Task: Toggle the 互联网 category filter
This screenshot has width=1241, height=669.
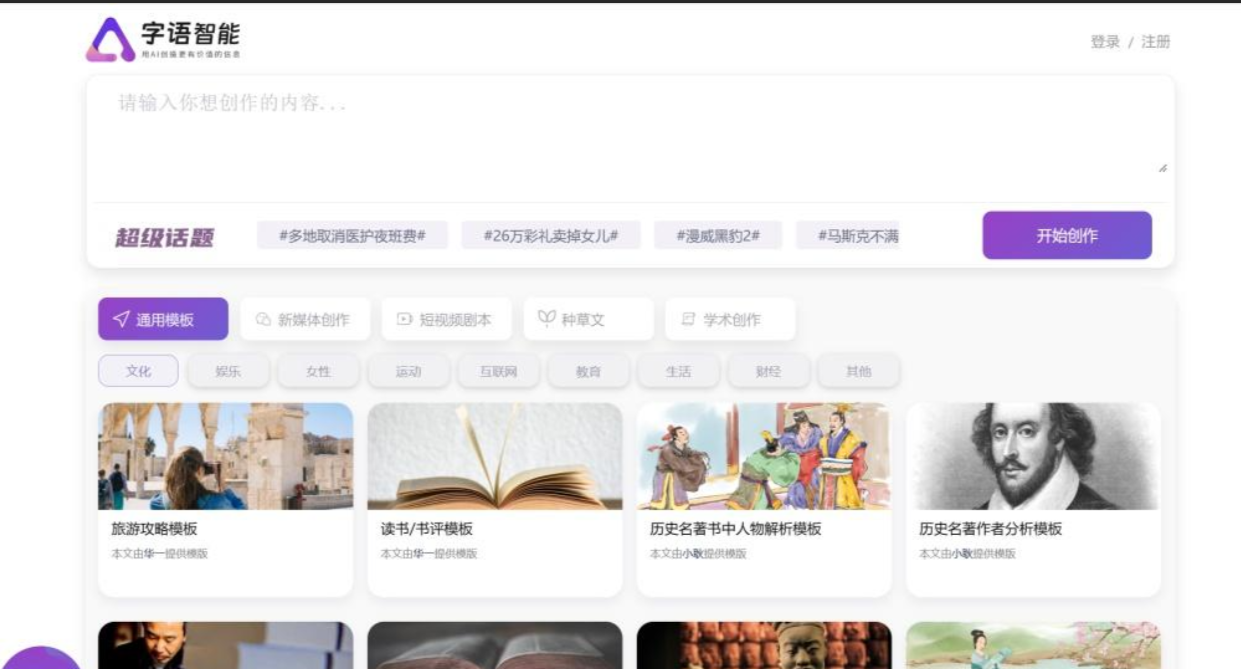Action: coord(498,371)
